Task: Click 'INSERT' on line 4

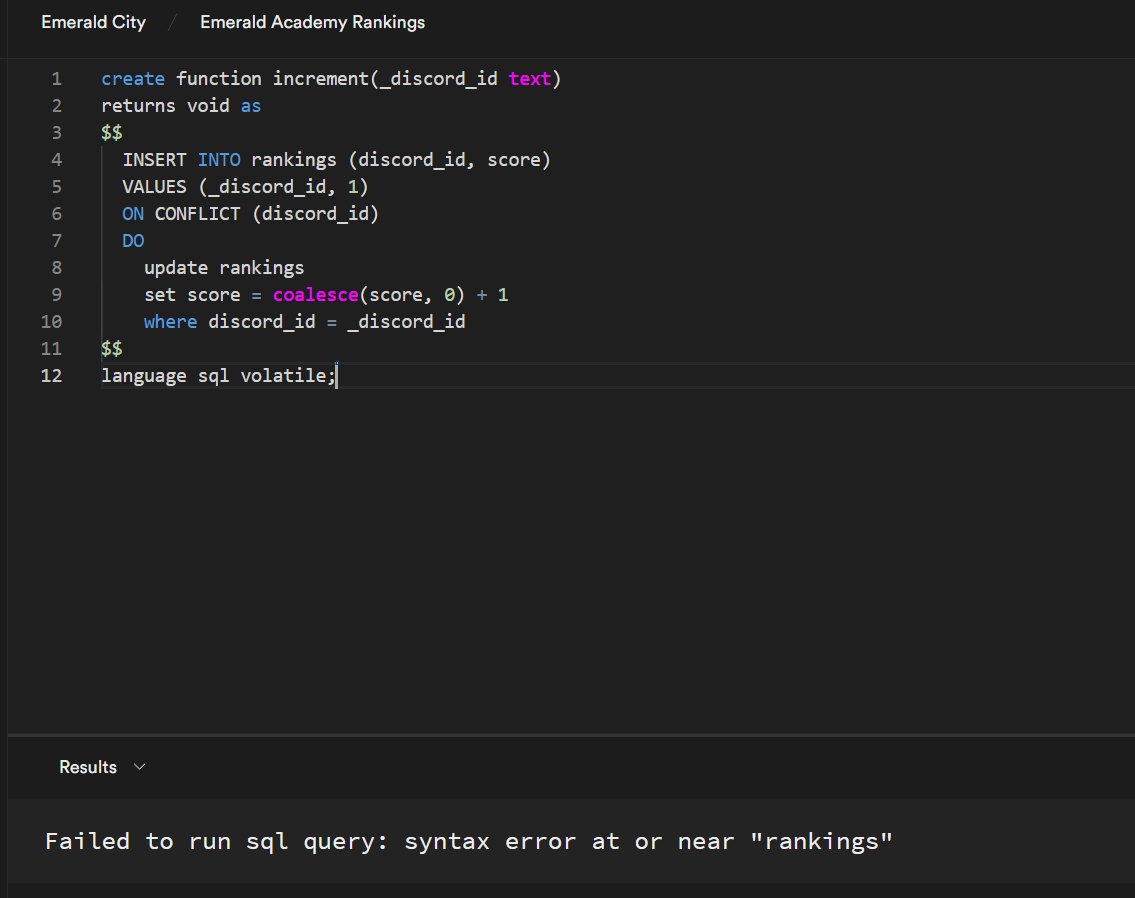Action: (154, 160)
